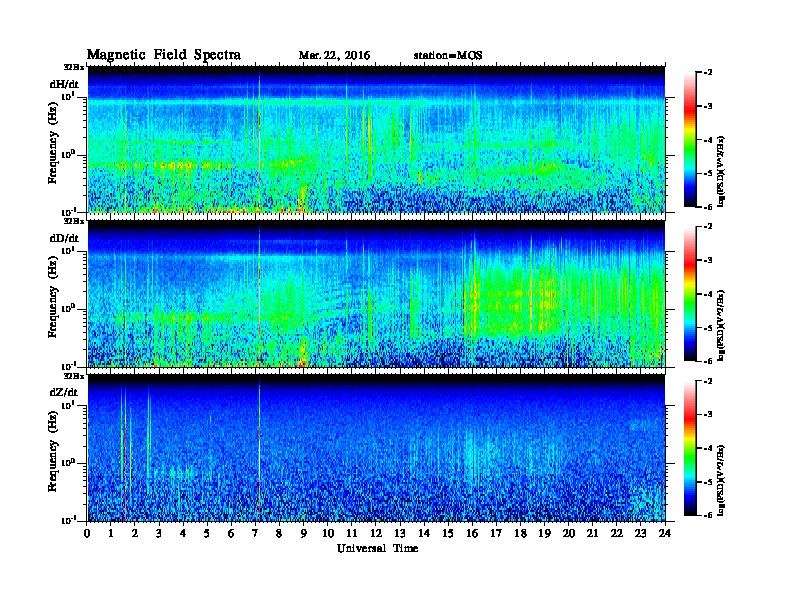Click the color bar beside the dD/dt panel

690,294
